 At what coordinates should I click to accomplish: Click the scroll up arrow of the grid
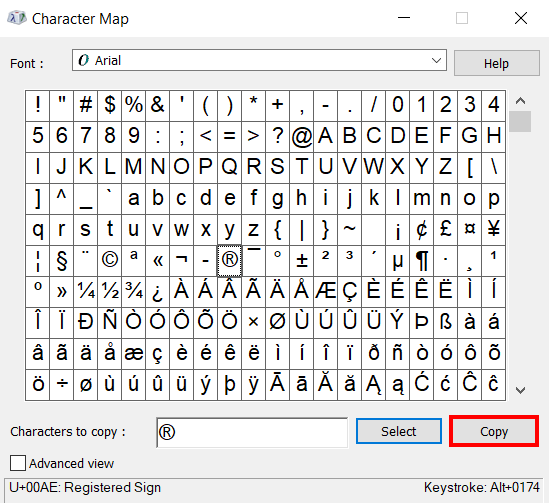(x=520, y=101)
